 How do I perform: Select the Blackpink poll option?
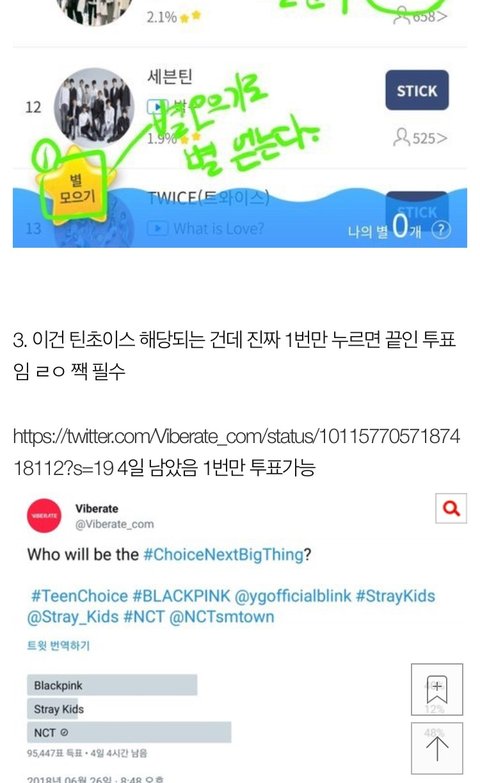point(112,685)
